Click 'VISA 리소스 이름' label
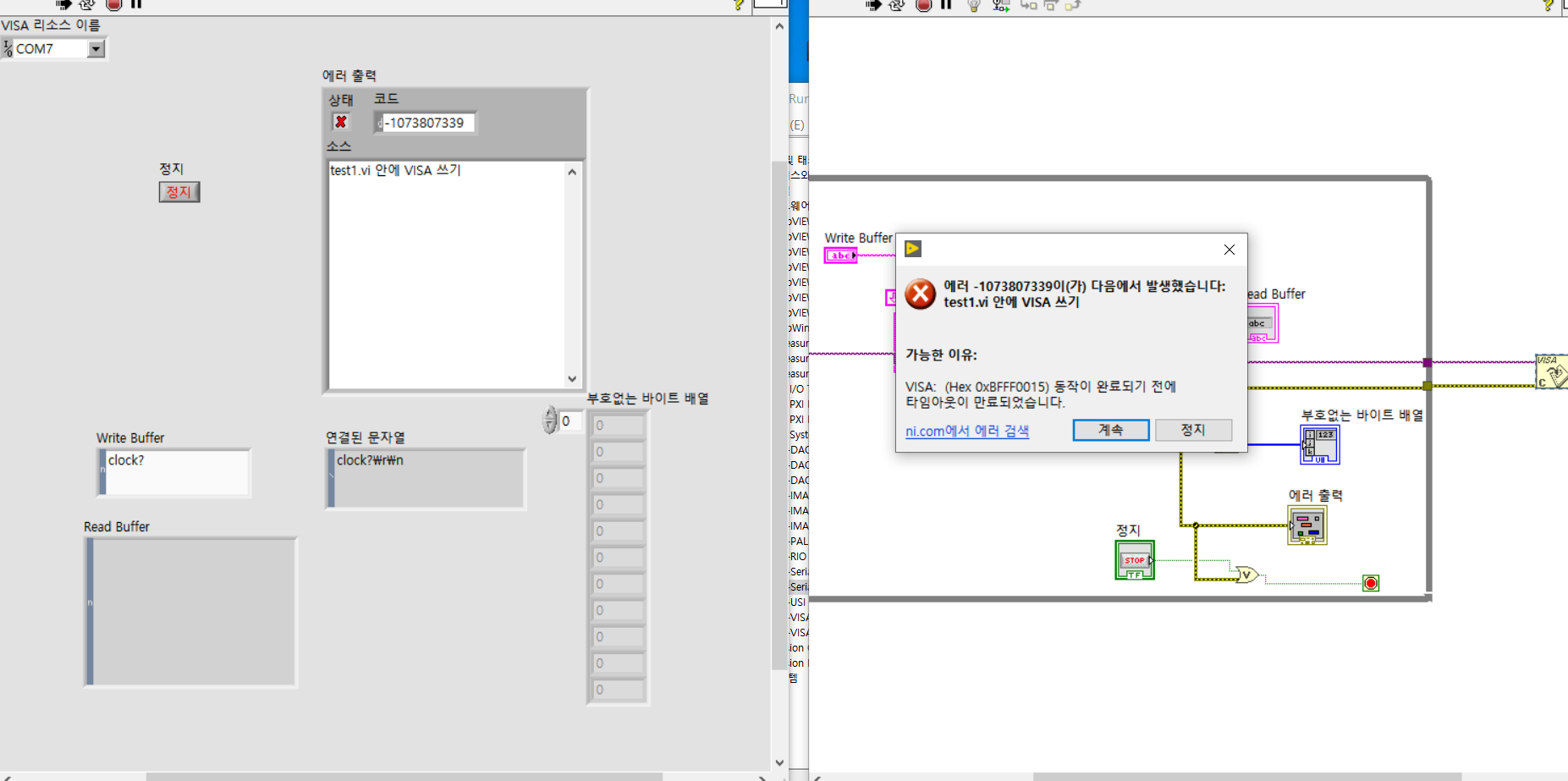The height and width of the screenshot is (781, 1568). 51,25
